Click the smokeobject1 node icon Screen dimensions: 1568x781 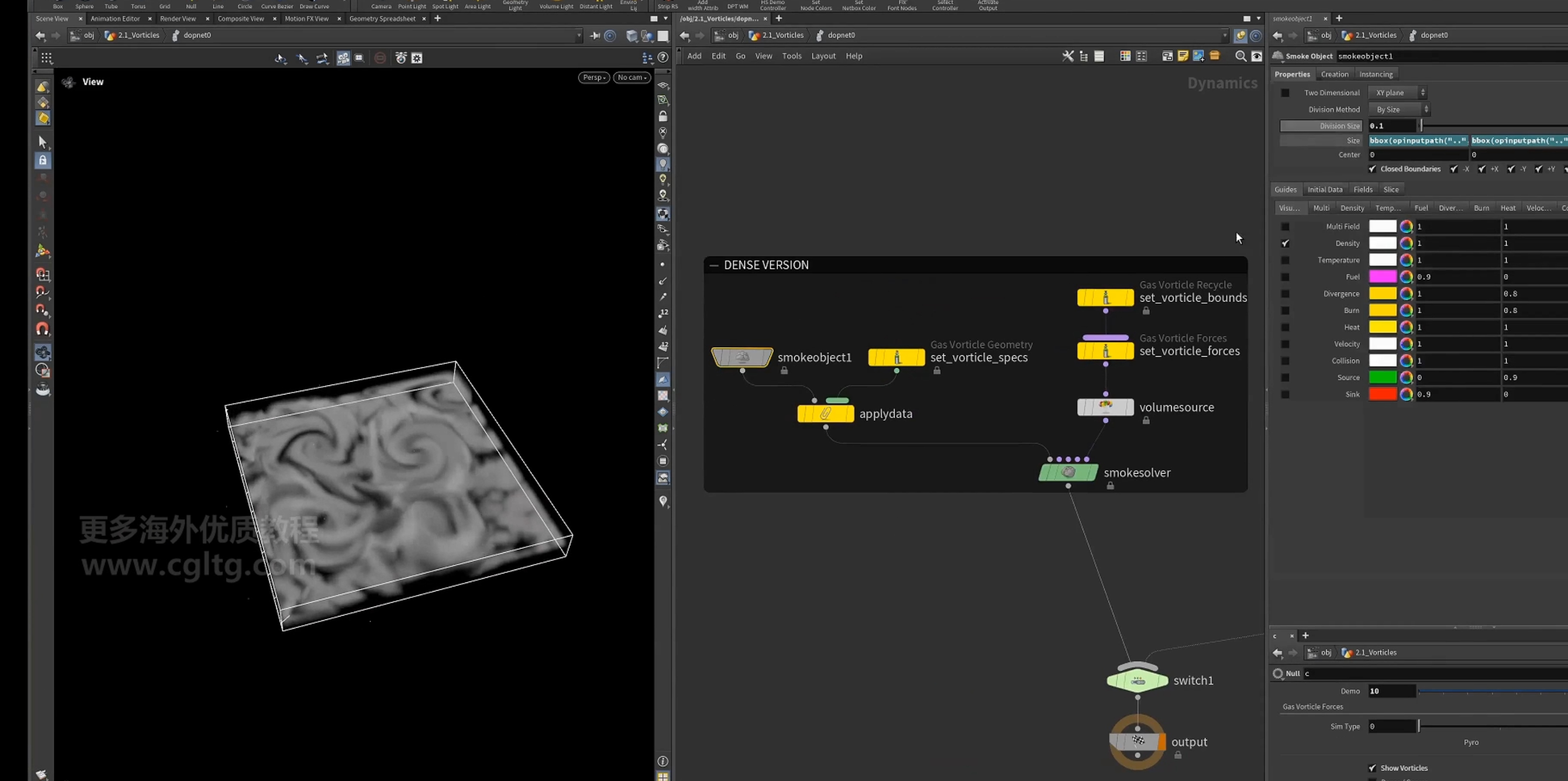[742, 357]
